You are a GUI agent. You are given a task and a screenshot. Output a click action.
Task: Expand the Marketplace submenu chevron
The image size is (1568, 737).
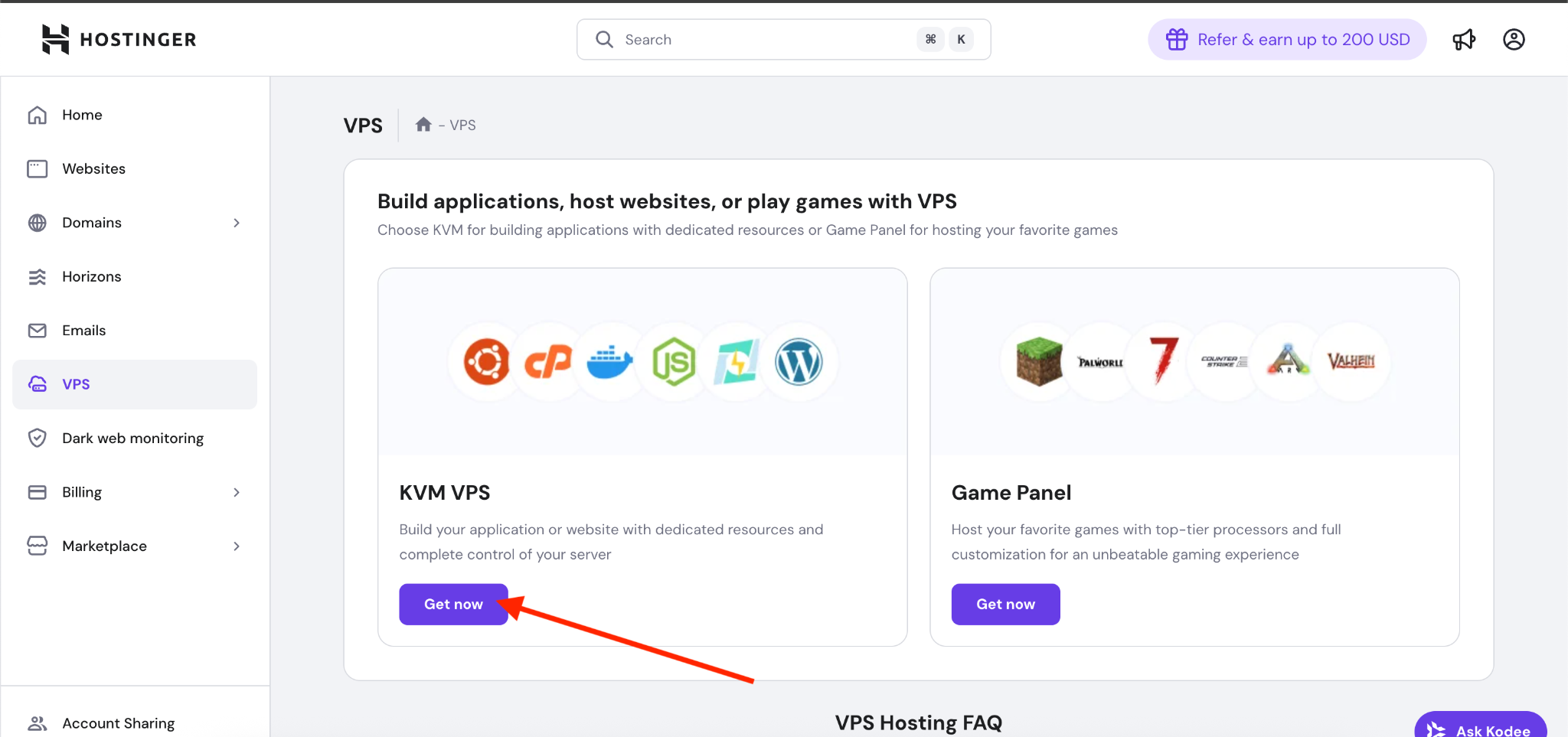pyautogui.click(x=237, y=546)
